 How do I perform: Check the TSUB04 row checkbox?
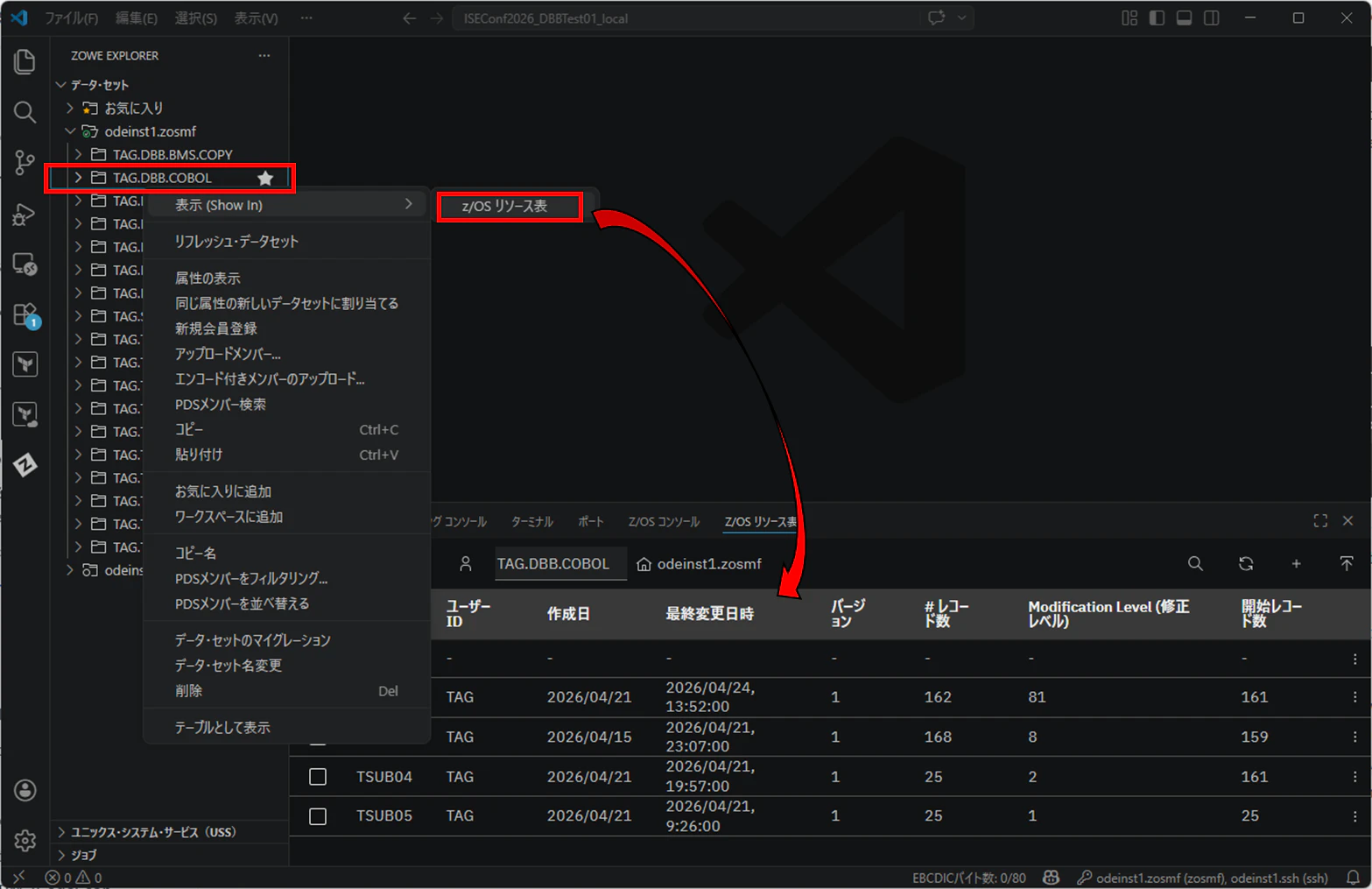point(318,777)
